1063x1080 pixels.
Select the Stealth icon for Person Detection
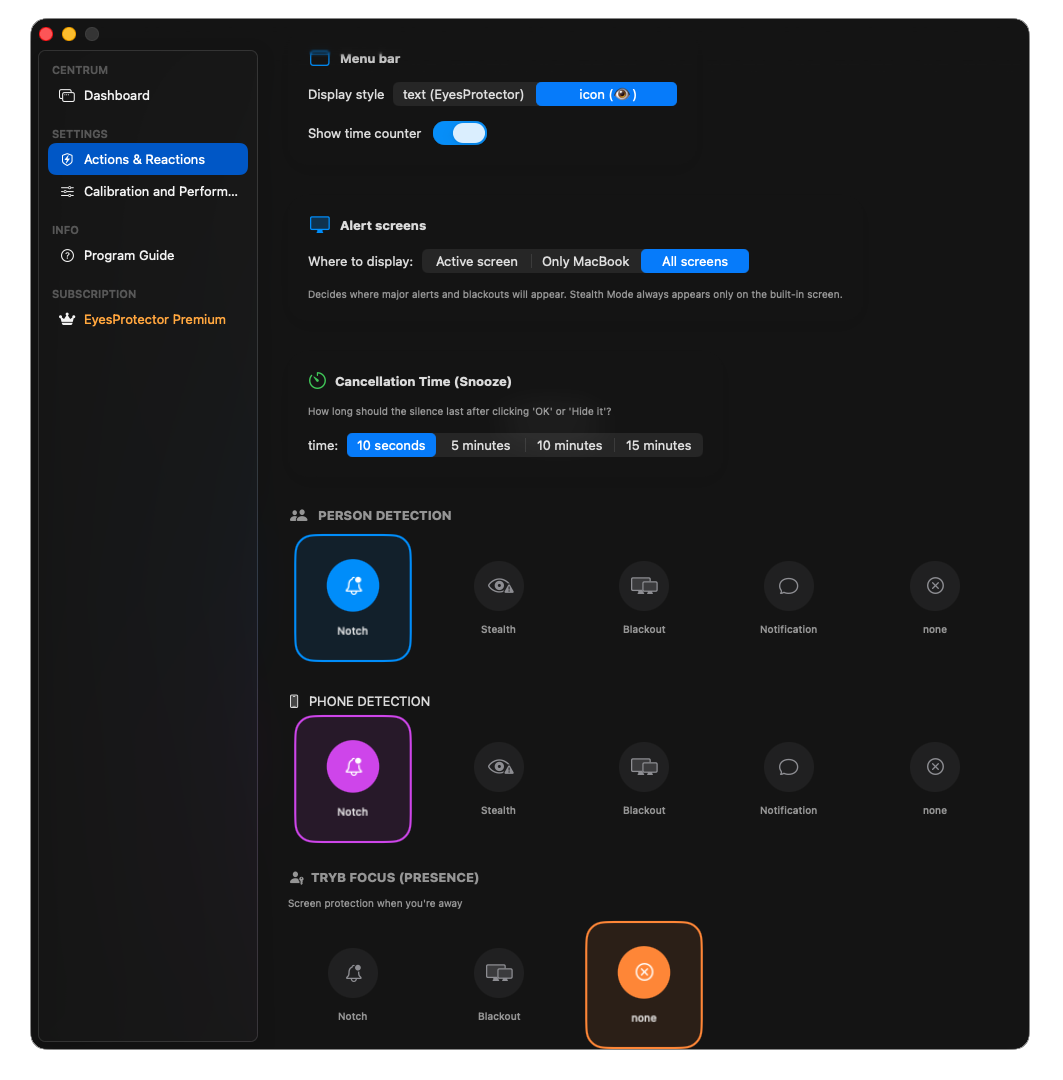tap(498, 586)
